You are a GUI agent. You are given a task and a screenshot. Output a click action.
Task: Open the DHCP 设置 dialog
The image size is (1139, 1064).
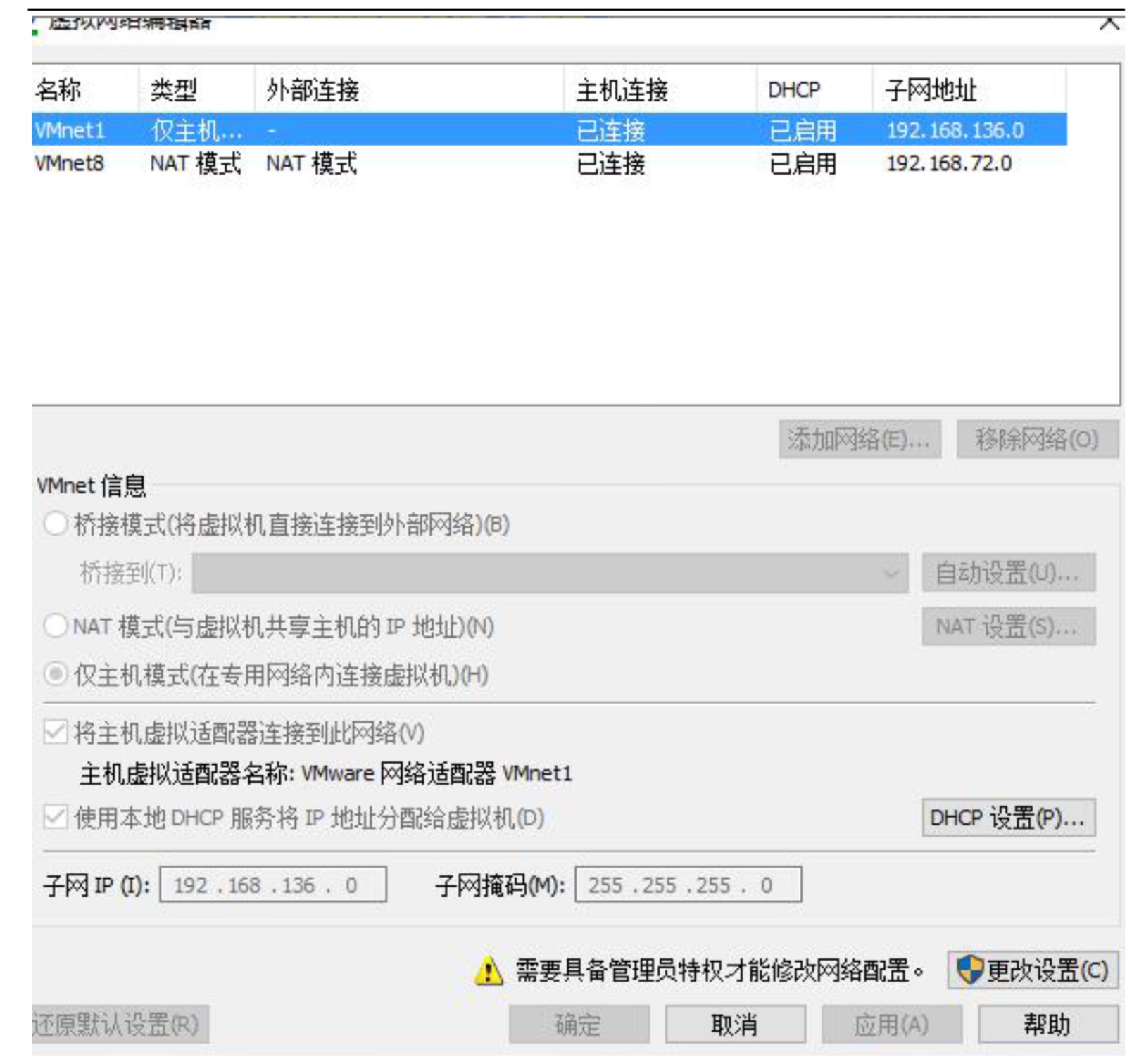point(1008,818)
